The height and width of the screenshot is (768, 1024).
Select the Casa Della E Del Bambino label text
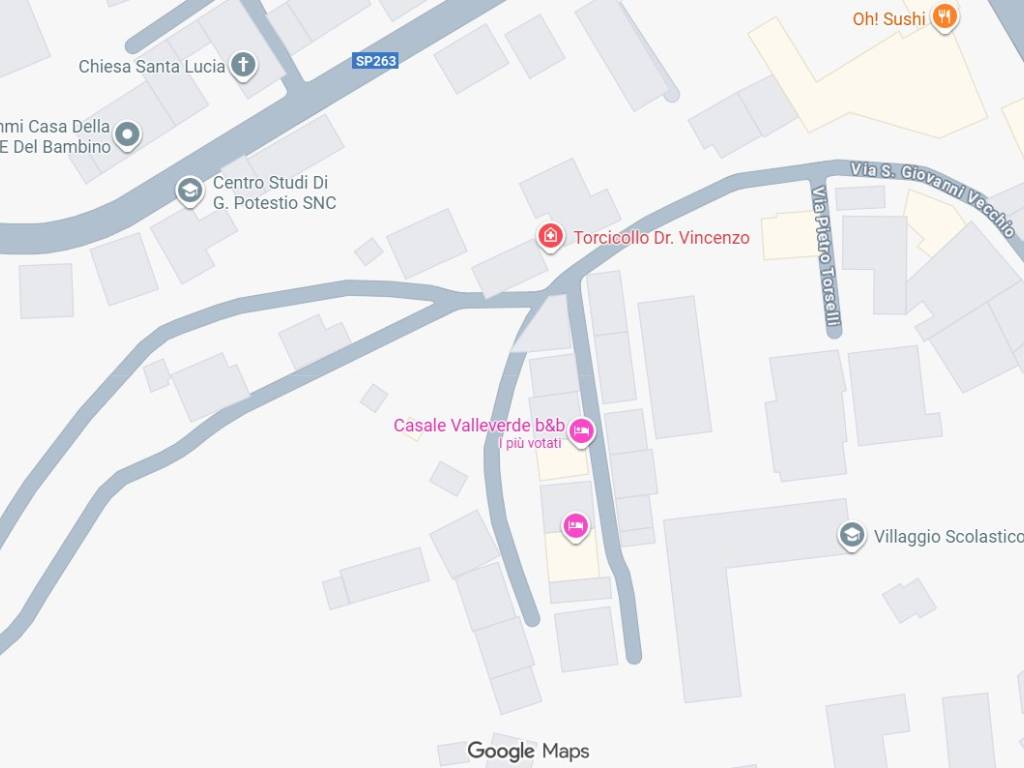(x=55, y=136)
